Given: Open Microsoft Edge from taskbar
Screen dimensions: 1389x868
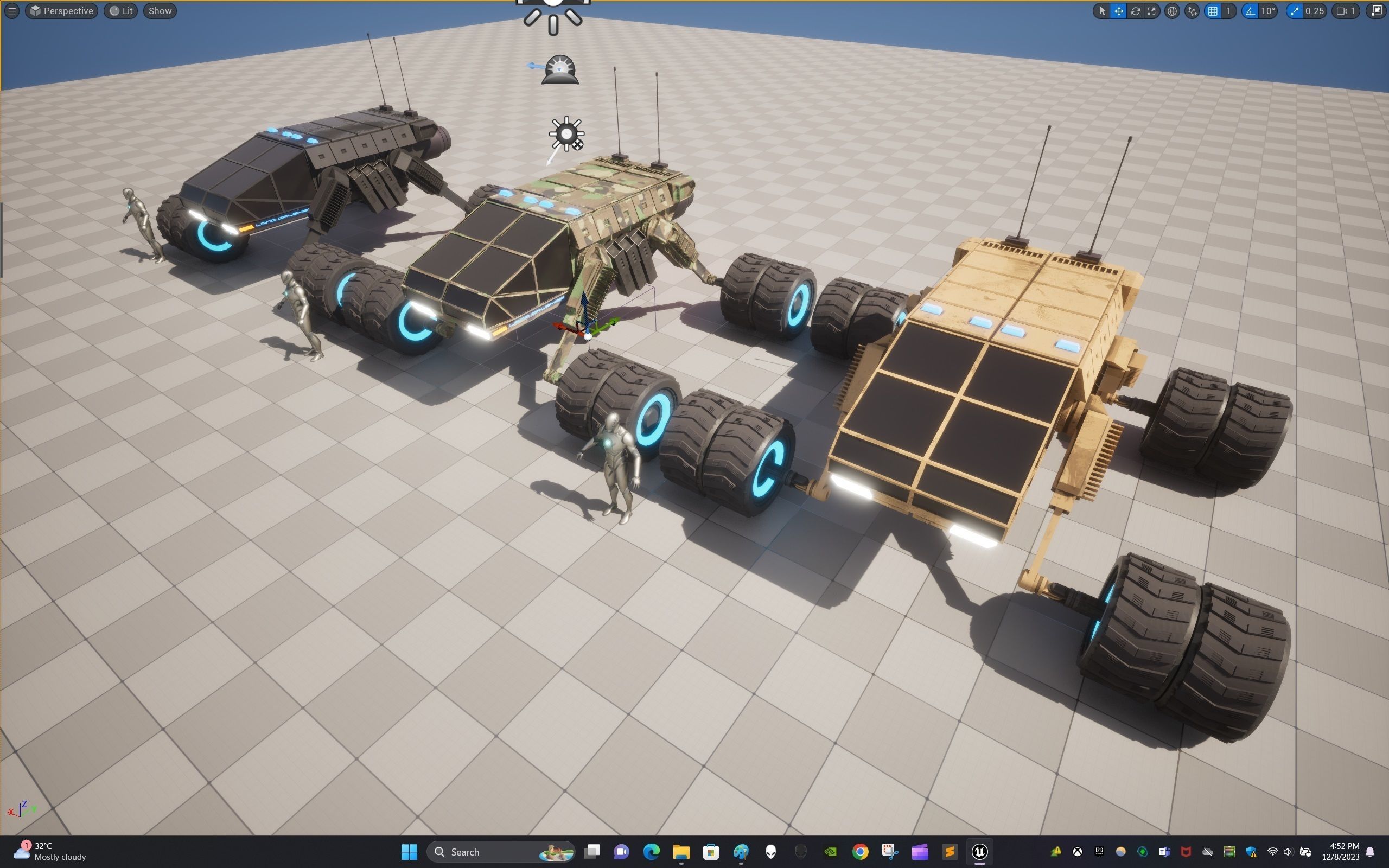Looking at the screenshot, I should pyautogui.click(x=652, y=852).
